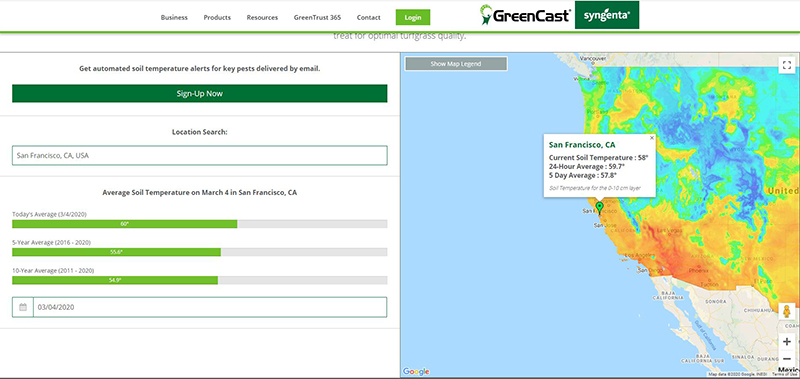The image size is (800, 379).
Task: Open the Resources menu
Action: click(x=262, y=17)
